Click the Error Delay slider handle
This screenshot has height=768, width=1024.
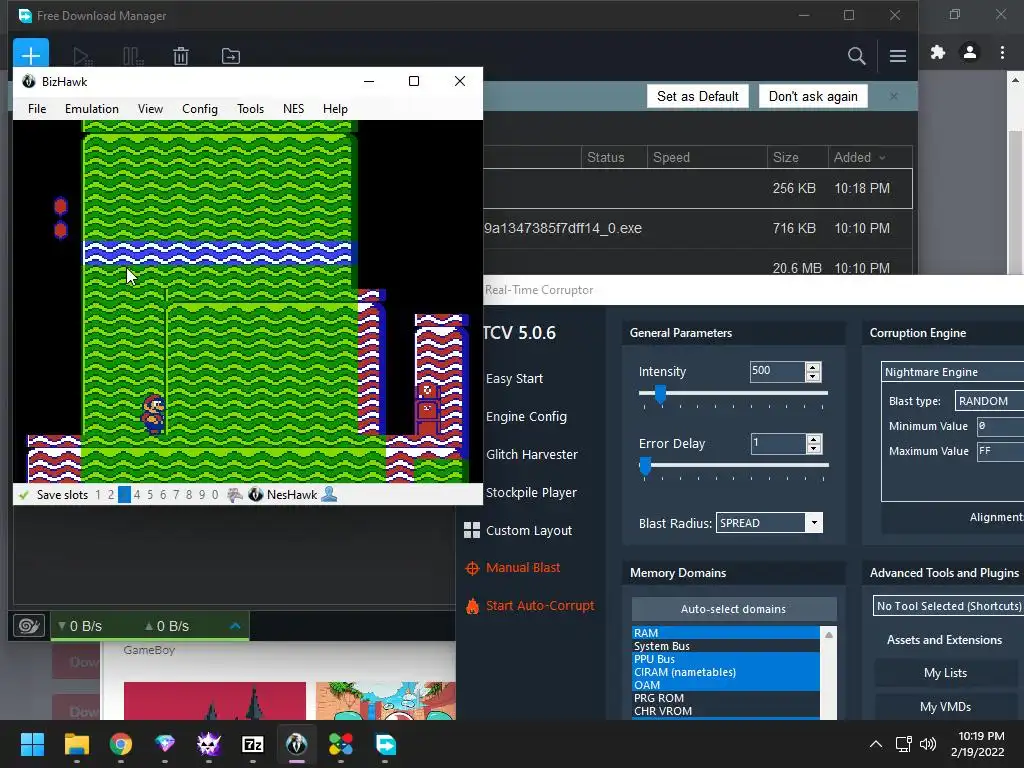[645, 466]
